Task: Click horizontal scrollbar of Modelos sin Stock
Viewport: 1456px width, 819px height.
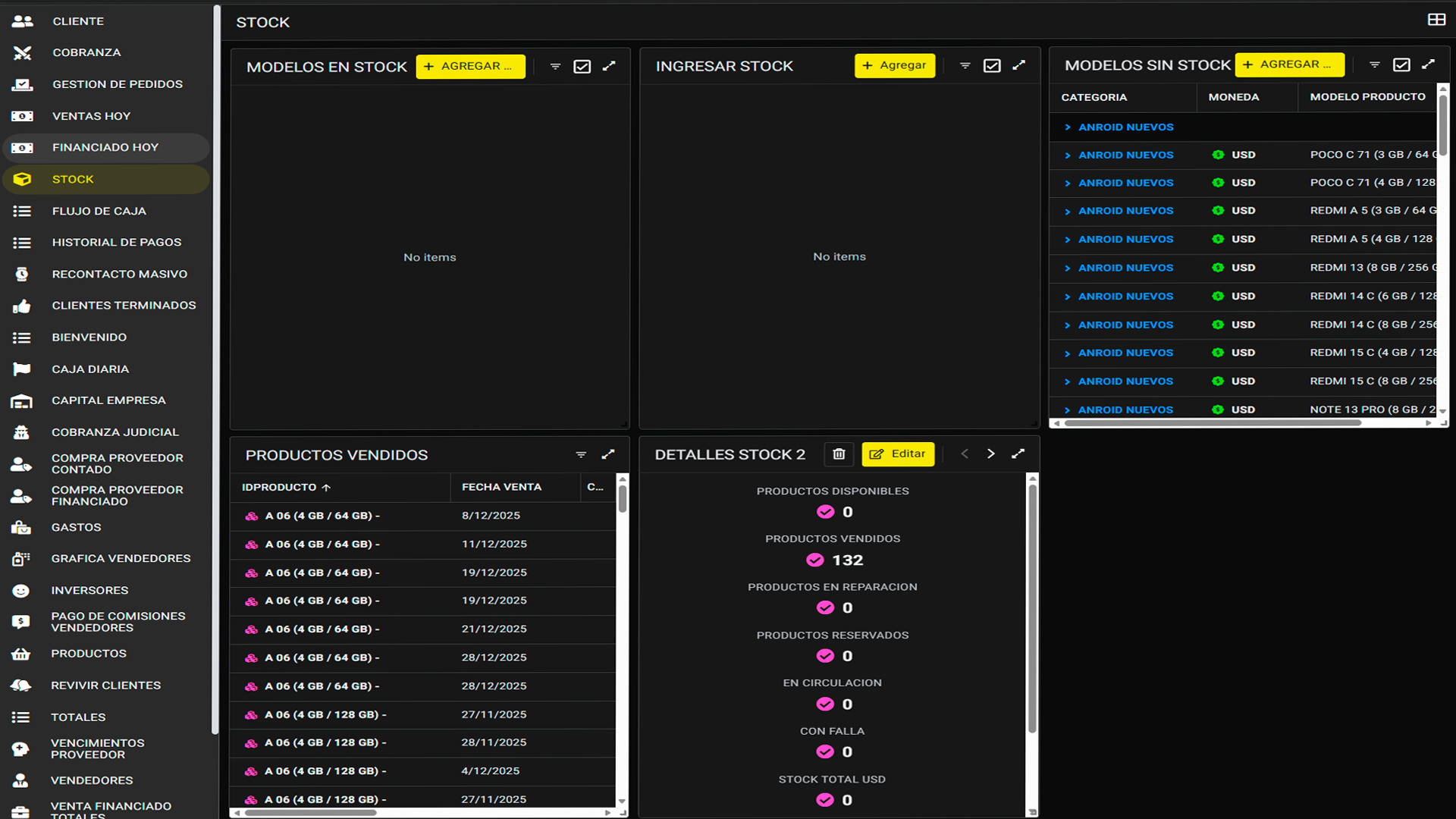Action: click(x=1213, y=423)
